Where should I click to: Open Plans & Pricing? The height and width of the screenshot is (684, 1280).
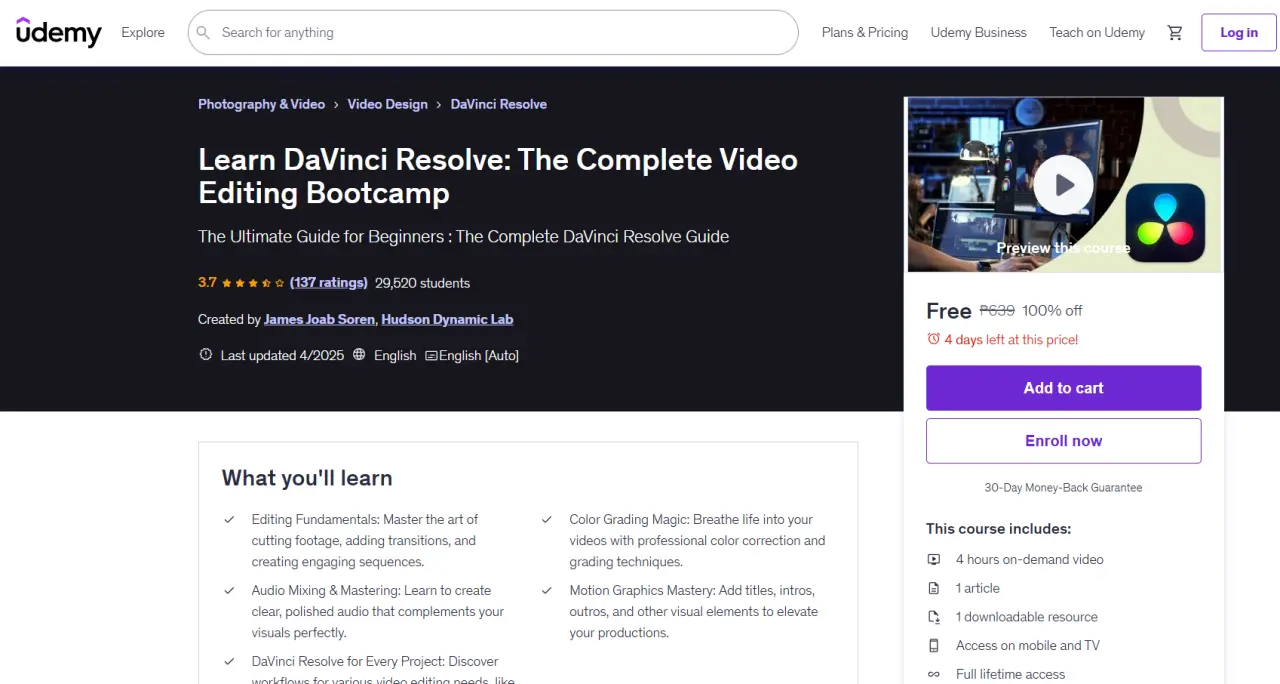point(865,33)
